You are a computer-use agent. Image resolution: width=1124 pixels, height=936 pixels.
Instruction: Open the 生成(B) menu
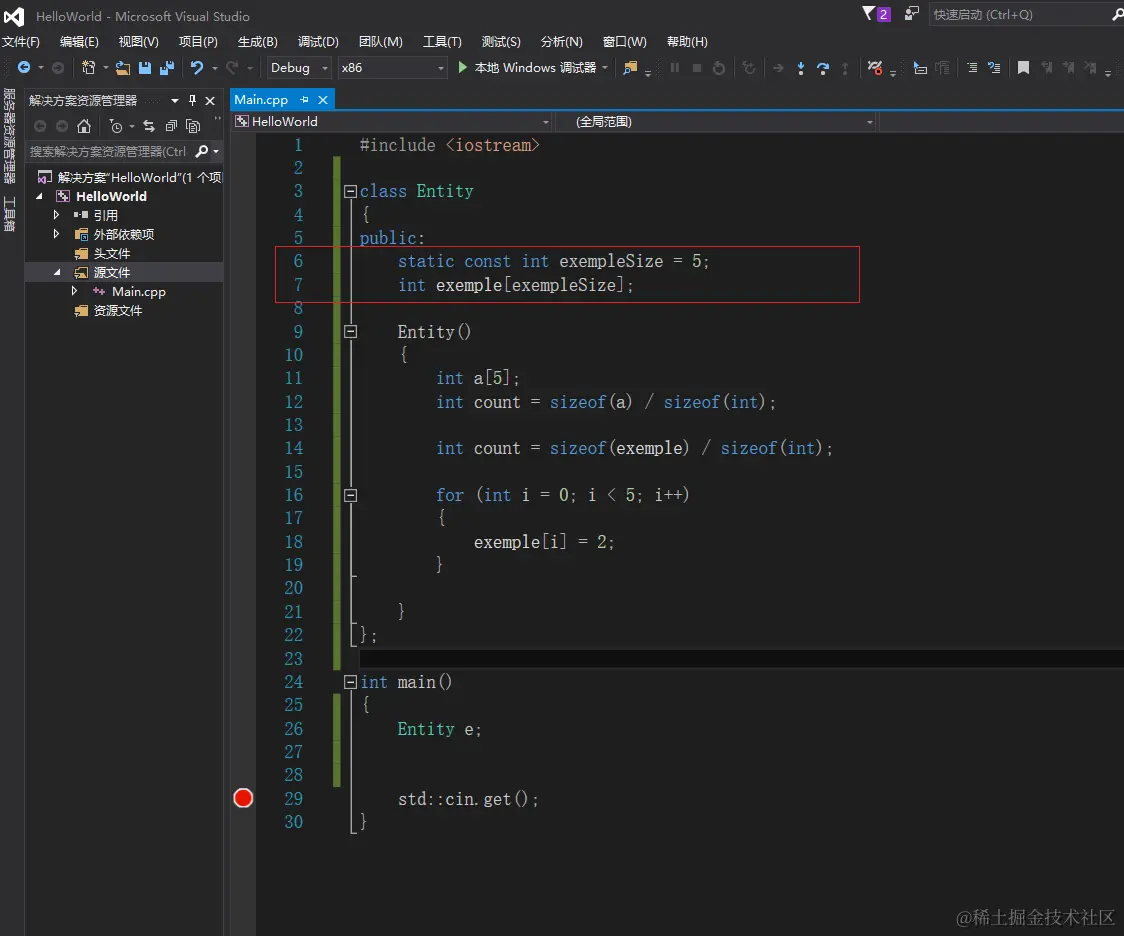[x=257, y=42]
